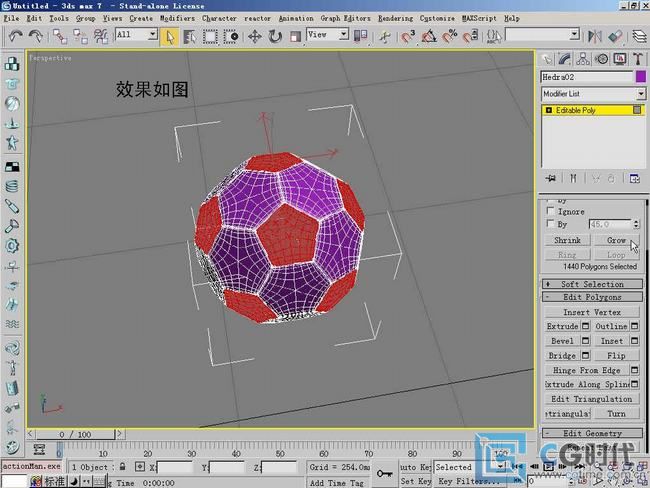Image resolution: width=650 pixels, height=488 pixels.
Task: Click the Insert Vertex button
Action: 592,312
